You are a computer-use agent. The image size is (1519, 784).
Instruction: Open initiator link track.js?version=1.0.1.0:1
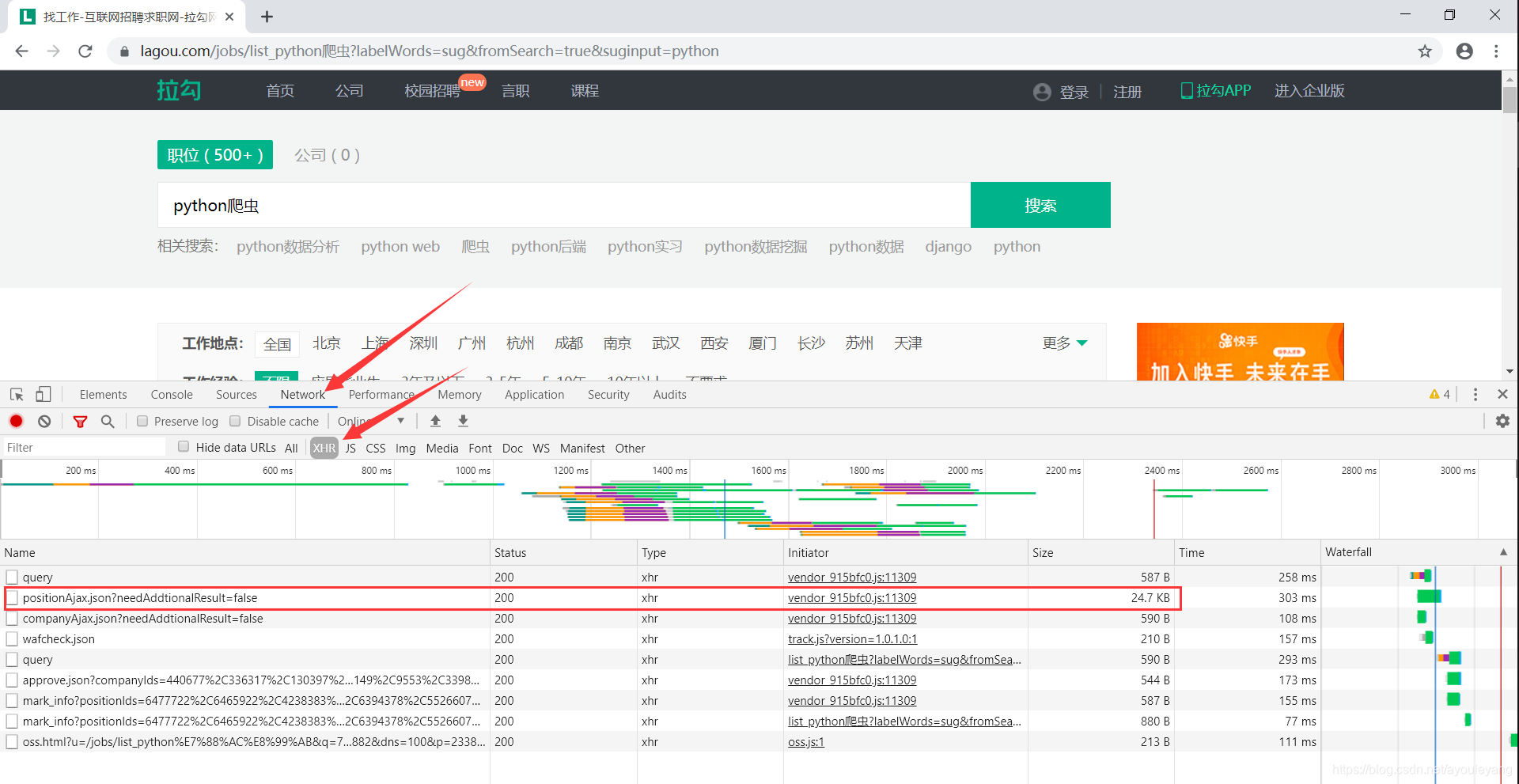(x=853, y=638)
